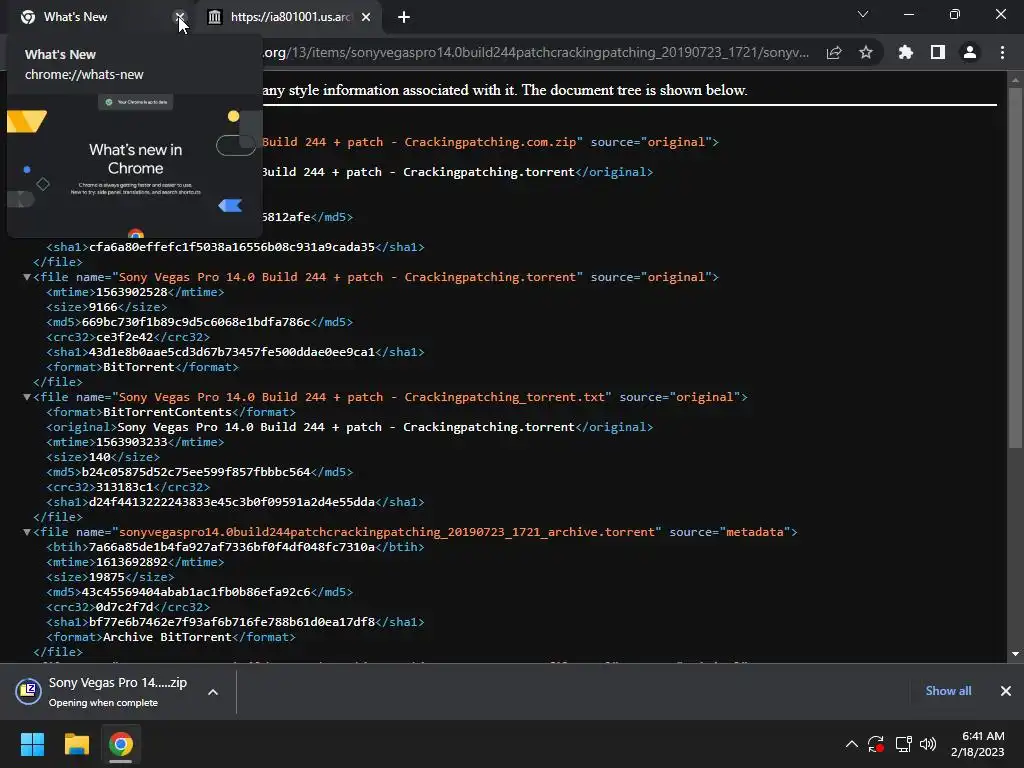Click the address bar URL
Image resolution: width=1024 pixels, height=768 pixels.
(536, 52)
